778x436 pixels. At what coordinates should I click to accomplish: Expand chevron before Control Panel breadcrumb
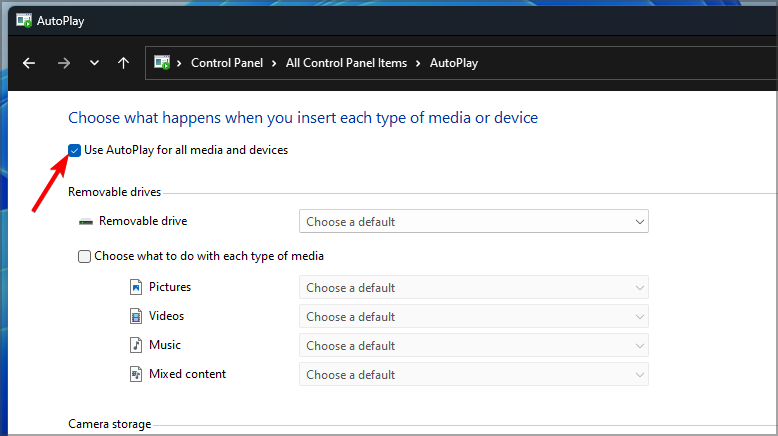[179, 63]
